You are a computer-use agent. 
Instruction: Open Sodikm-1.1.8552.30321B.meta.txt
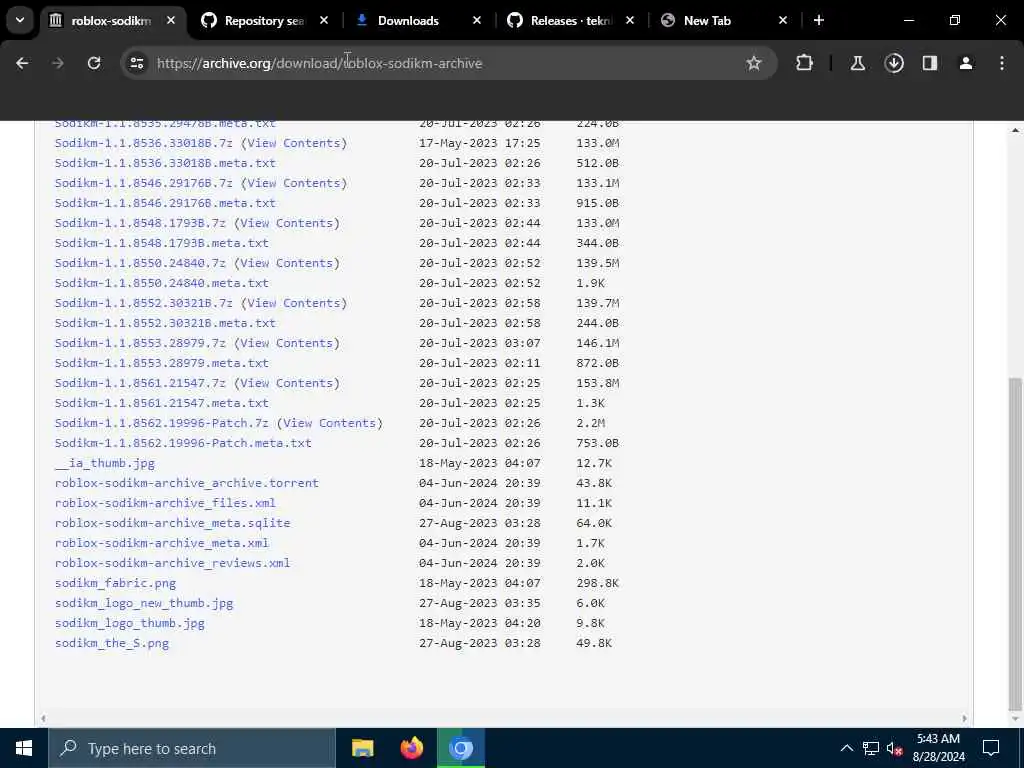click(165, 323)
